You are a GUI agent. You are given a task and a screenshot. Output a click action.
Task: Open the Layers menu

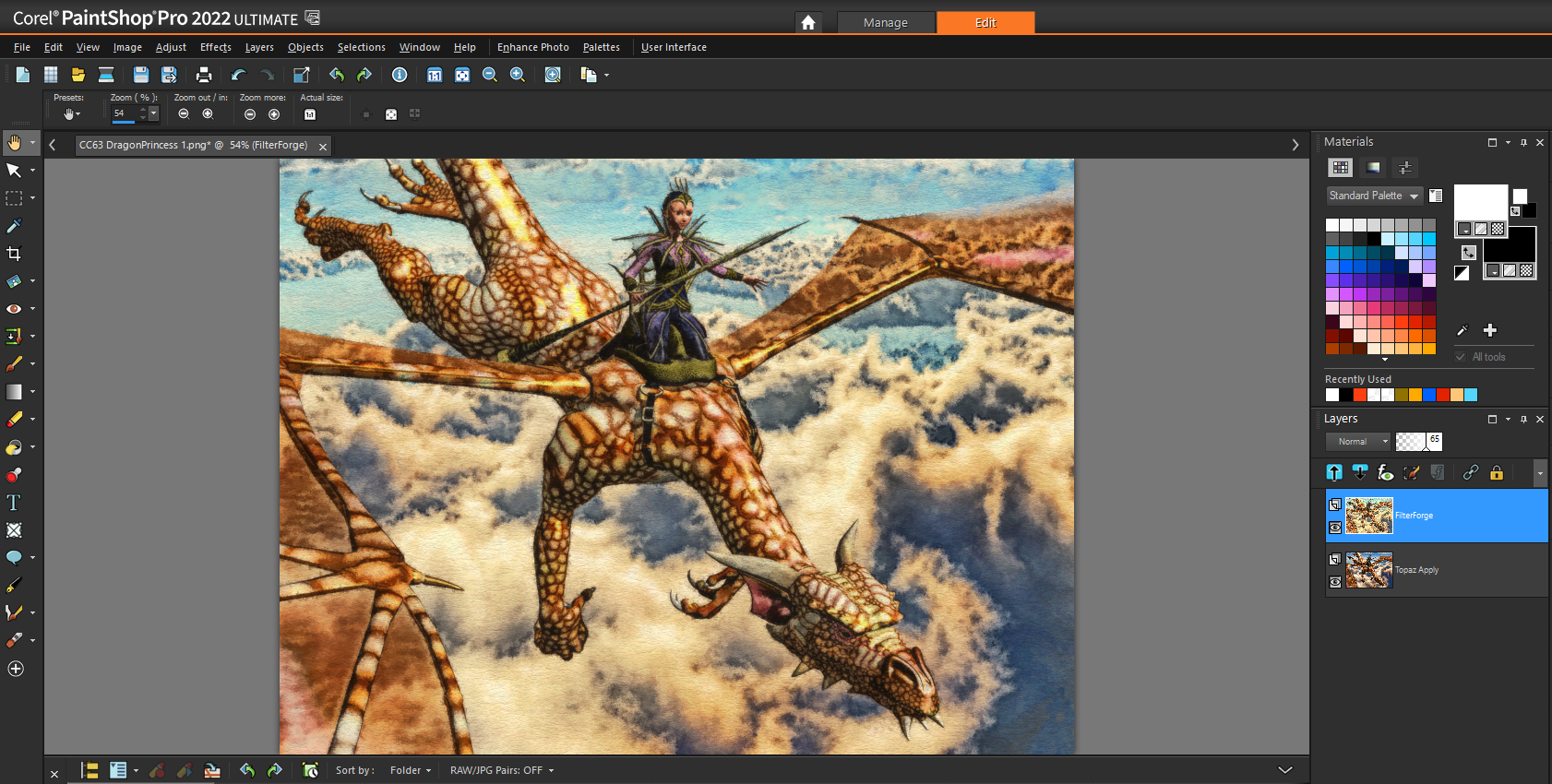coord(259,47)
